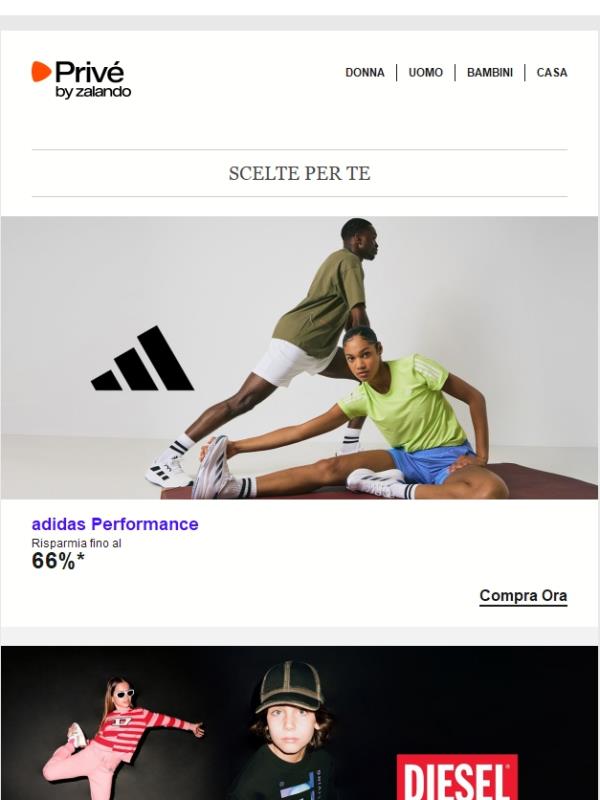Open the DONNA category

pyautogui.click(x=365, y=72)
